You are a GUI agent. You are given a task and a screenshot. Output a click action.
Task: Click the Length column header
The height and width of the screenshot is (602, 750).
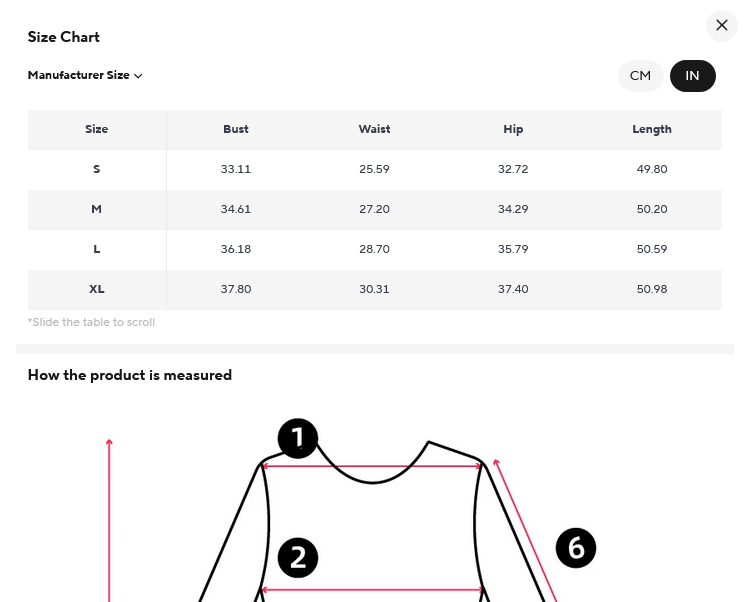click(x=652, y=129)
